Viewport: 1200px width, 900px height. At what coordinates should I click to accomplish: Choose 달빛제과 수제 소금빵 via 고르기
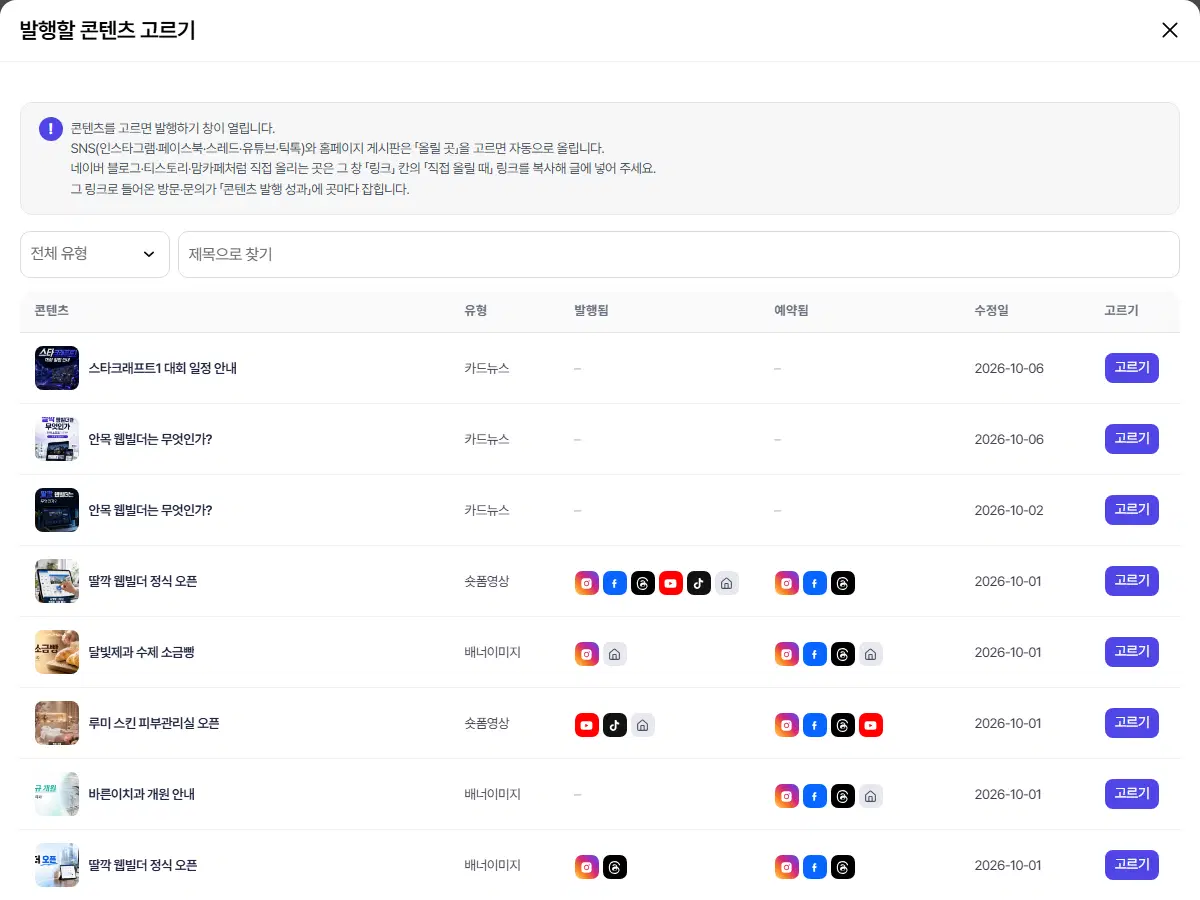[x=1132, y=652]
